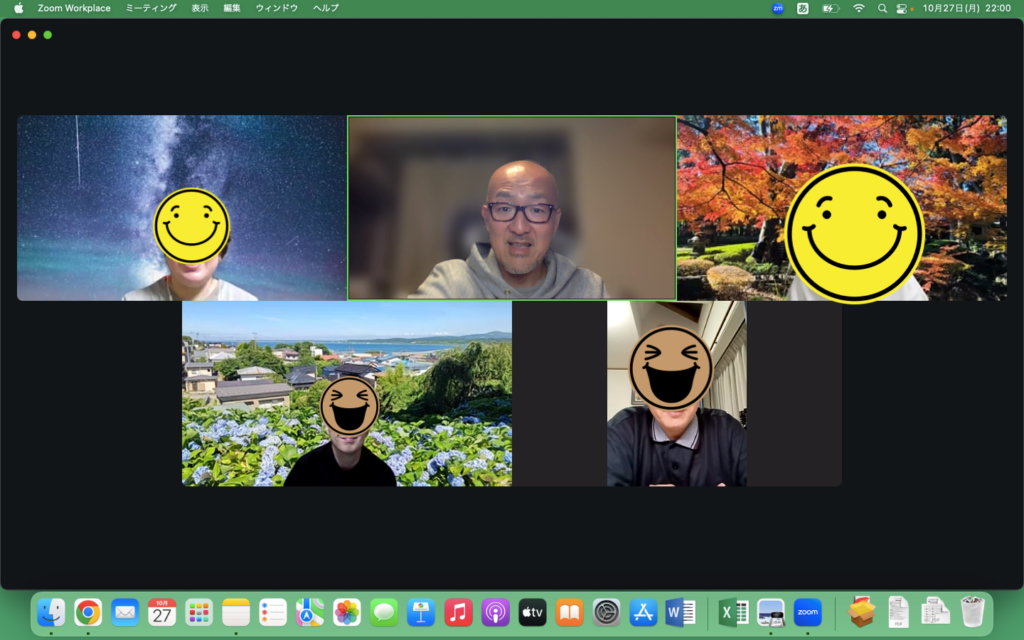1024x640 pixels.
Task: Click the Zoom status icon in menu bar
Action: tap(778, 8)
